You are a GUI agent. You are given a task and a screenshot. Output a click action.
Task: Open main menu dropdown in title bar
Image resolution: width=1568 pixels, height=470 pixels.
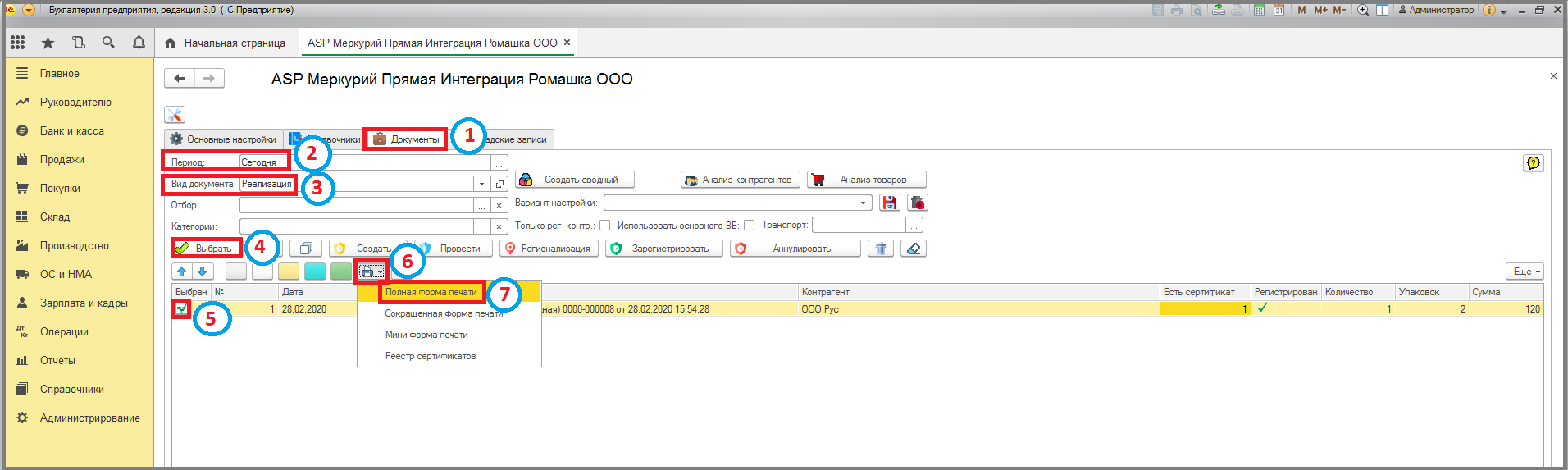pos(29,10)
